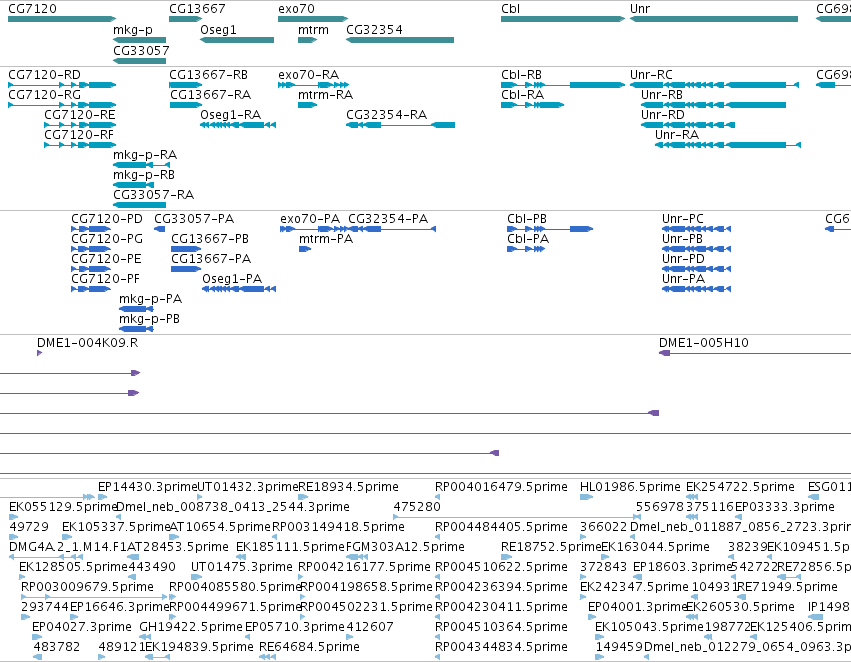Viewport: 851px width, 662px height.
Task: Select transcript Cbl-RB
Action: [x=563, y=85]
